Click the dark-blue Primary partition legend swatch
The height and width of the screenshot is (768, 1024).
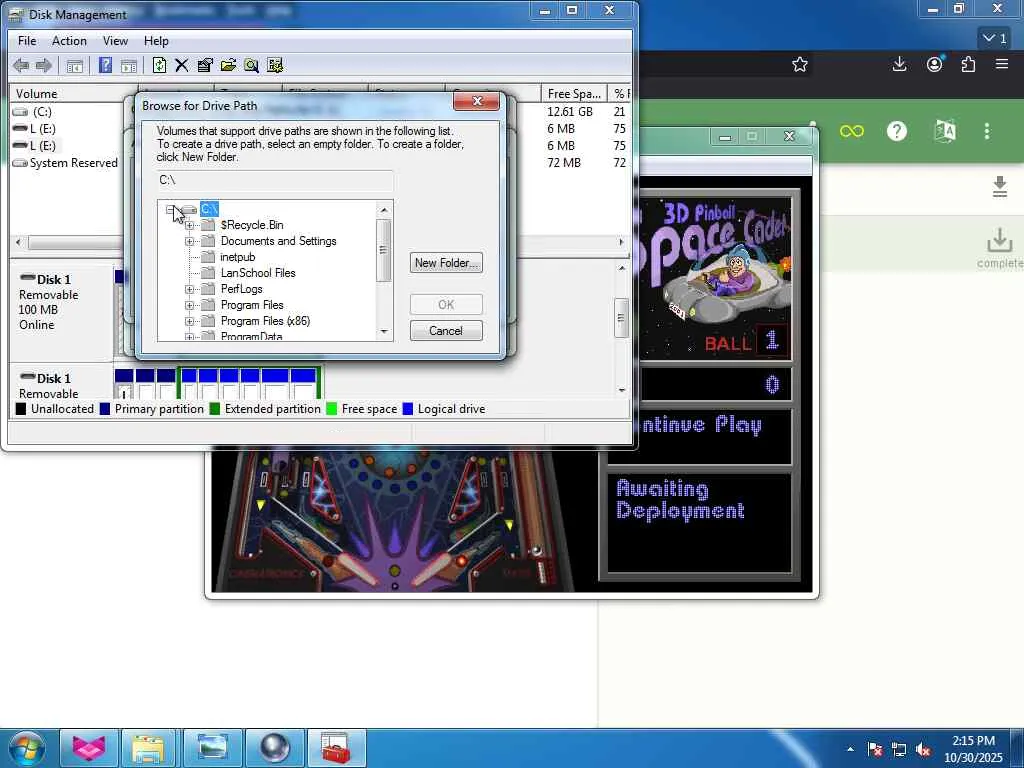pyautogui.click(x=104, y=409)
